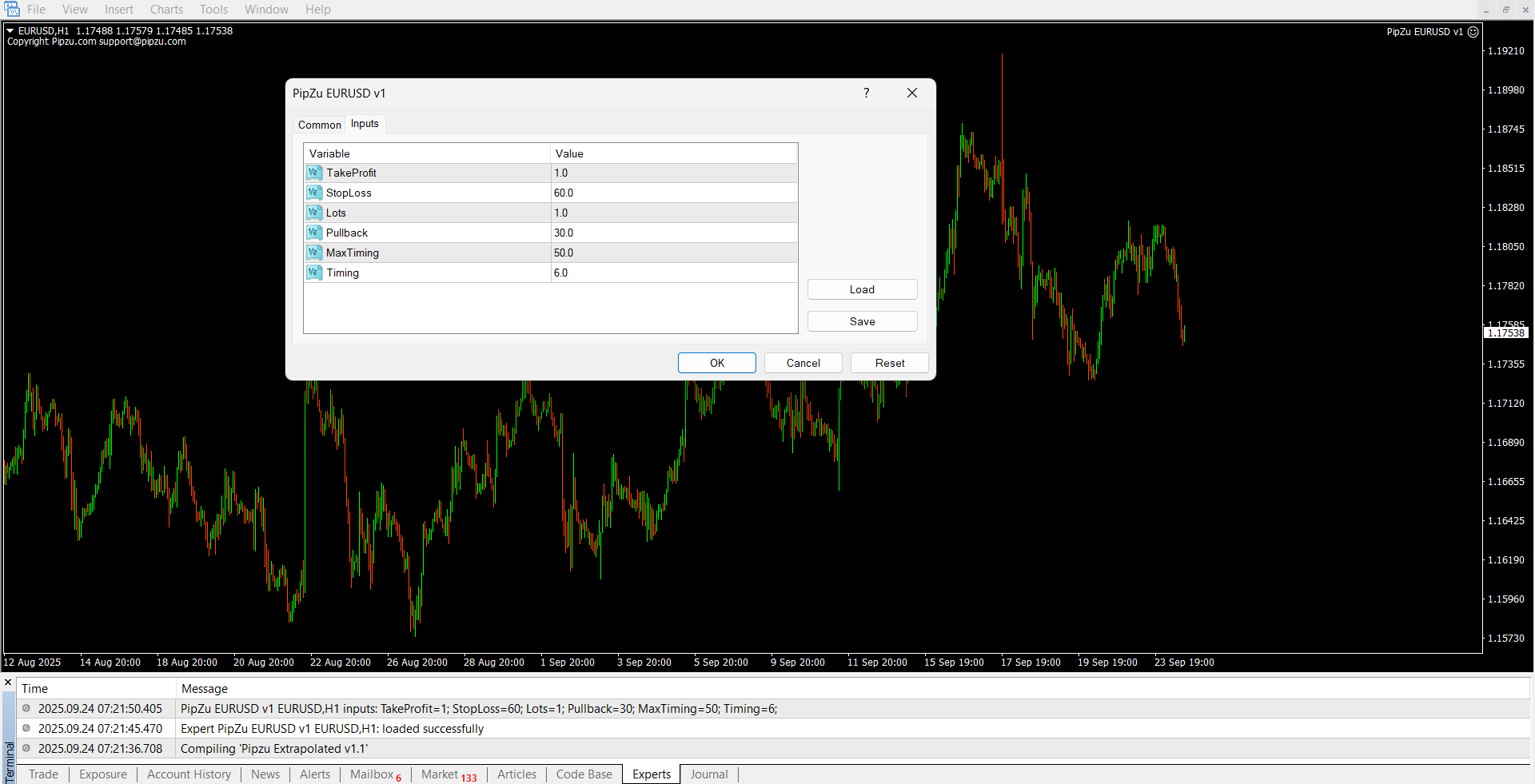Click the TakeProfit variable icon
The image size is (1535, 784).
click(x=314, y=173)
